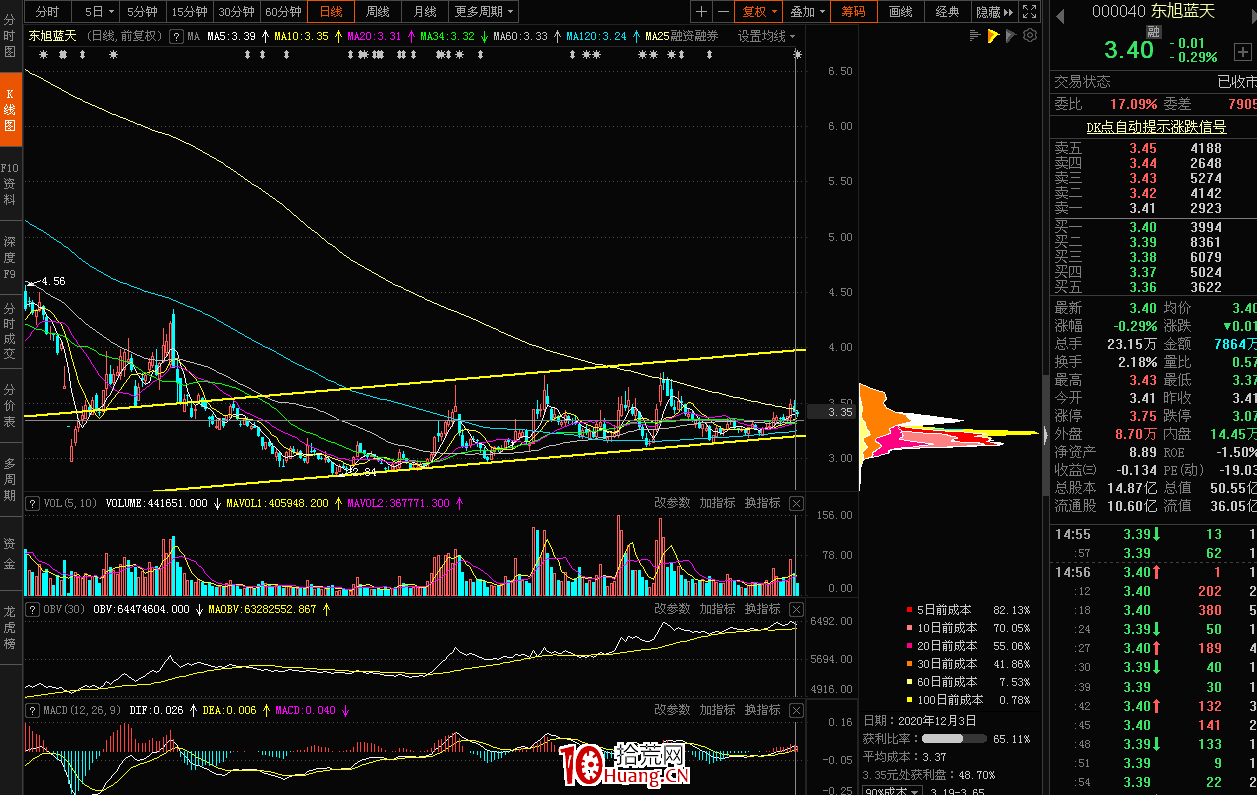This screenshot has height=795, width=1257.
Task: Select the gray flame chip view icon
Action: [x=1011, y=36]
